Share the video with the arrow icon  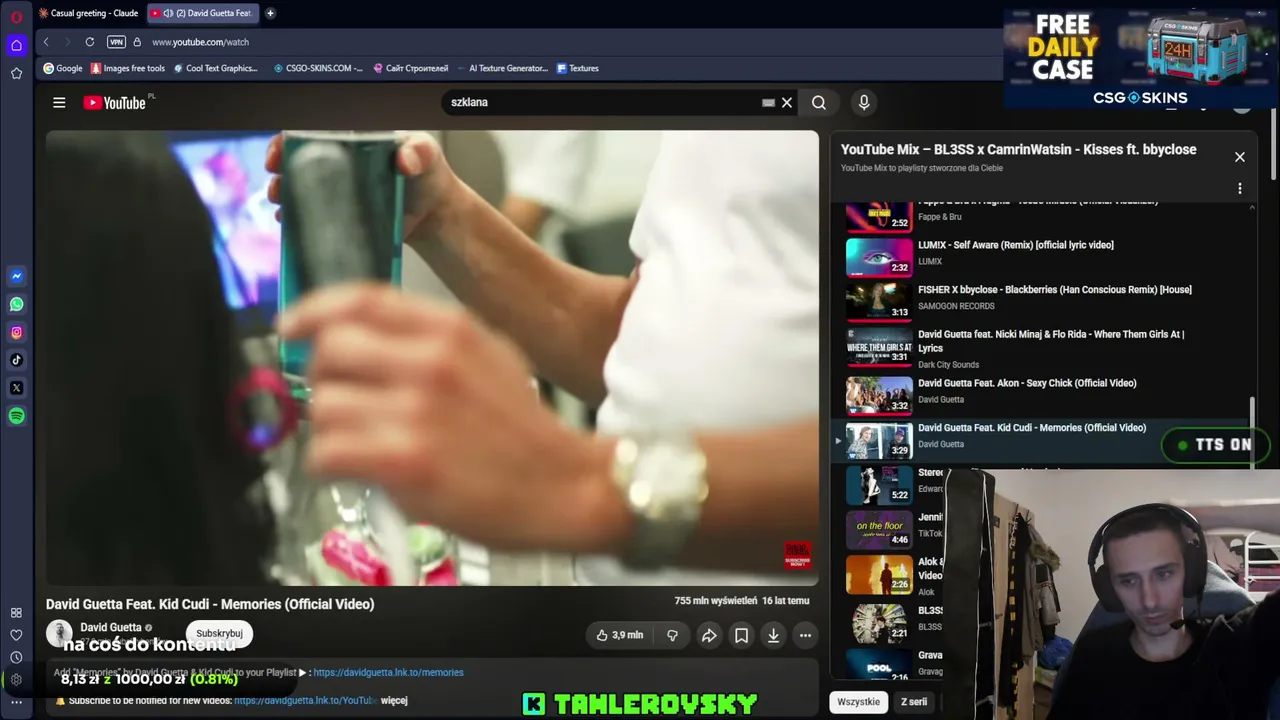709,635
